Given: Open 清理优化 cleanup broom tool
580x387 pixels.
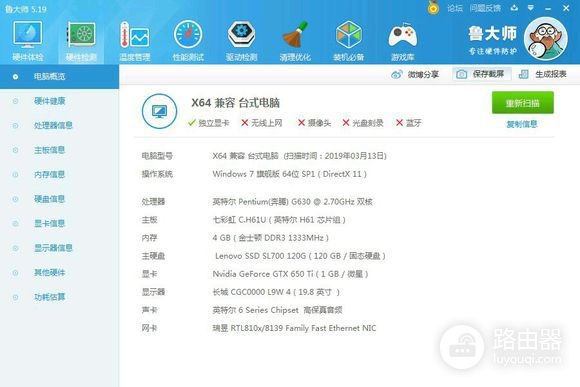Looking at the screenshot, I should (295, 41).
